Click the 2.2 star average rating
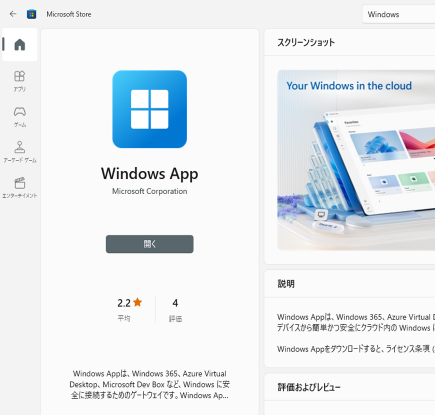Screen dimensions: 435x415 130,309
